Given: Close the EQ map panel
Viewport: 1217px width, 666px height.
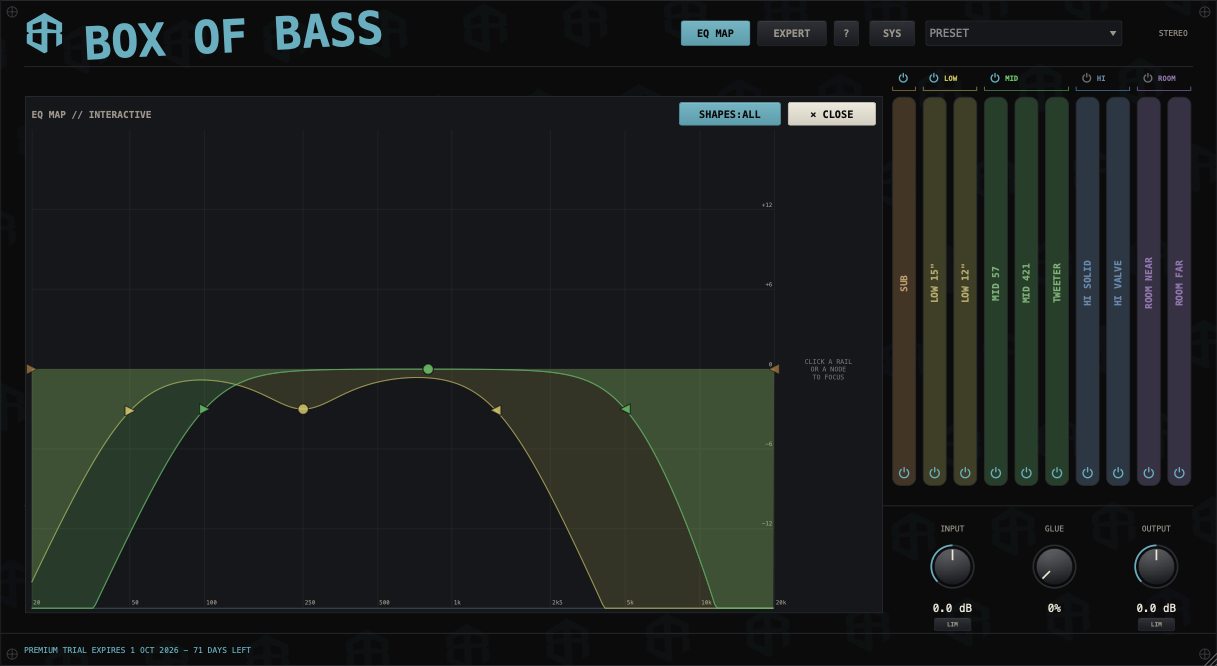Looking at the screenshot, I should [x=832, y=114].
